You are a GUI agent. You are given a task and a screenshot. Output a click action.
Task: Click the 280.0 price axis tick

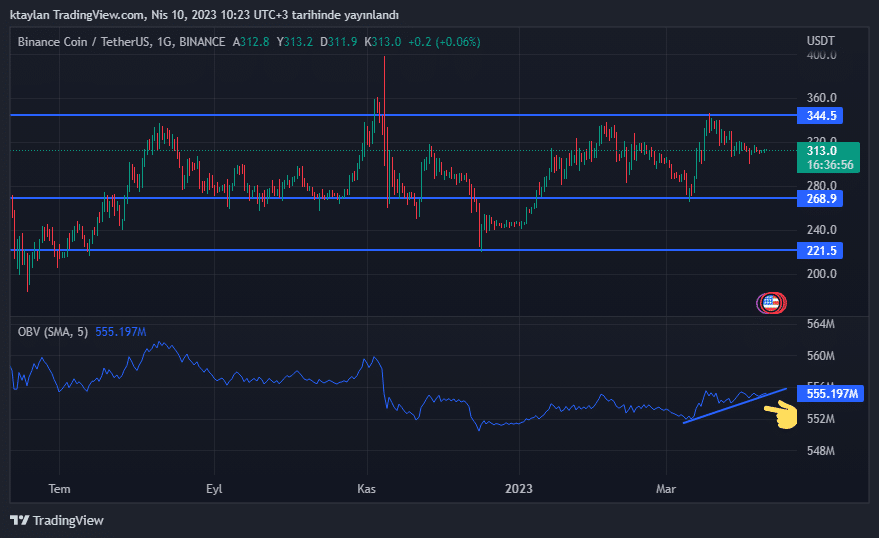pyautogui.click(x=821, y=185)
